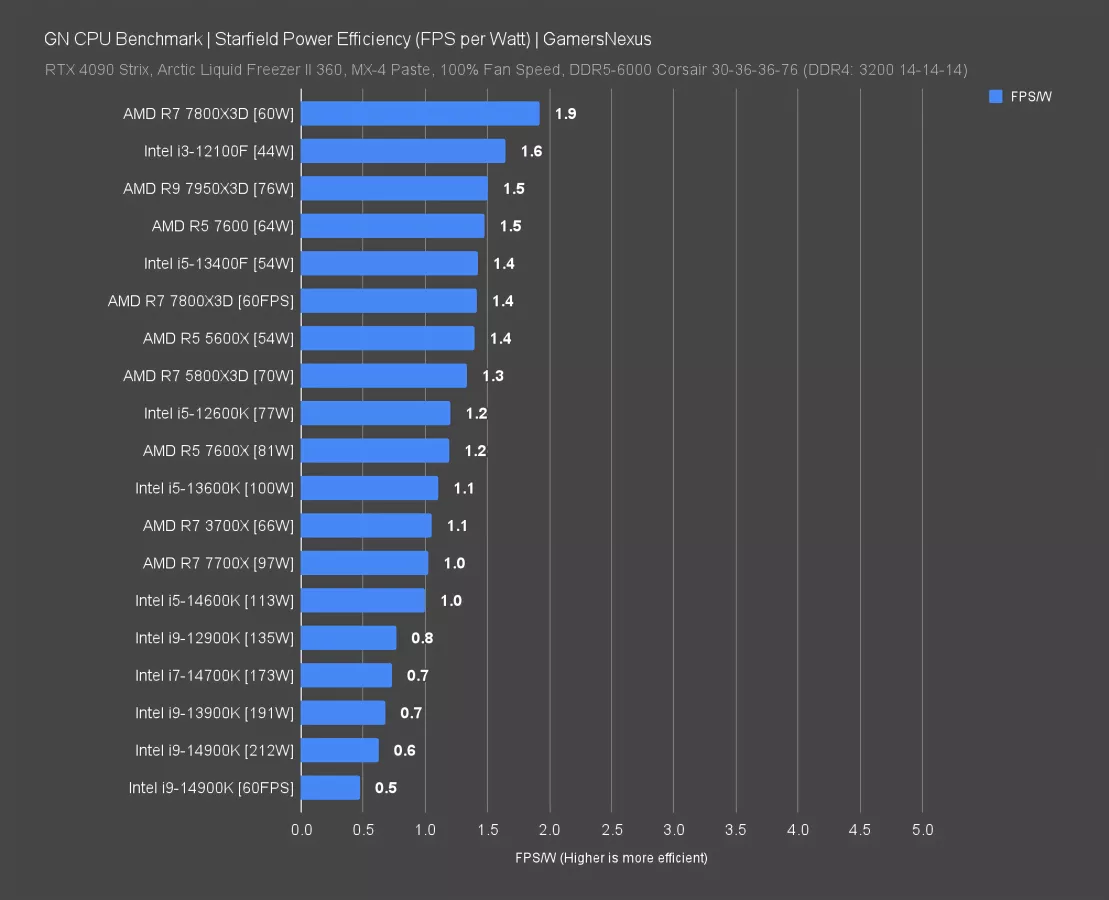Click the AMD R7 7800X3D [60FPS] bar
The width and height of the screenshot is (1109, 900).
(389, 301)
